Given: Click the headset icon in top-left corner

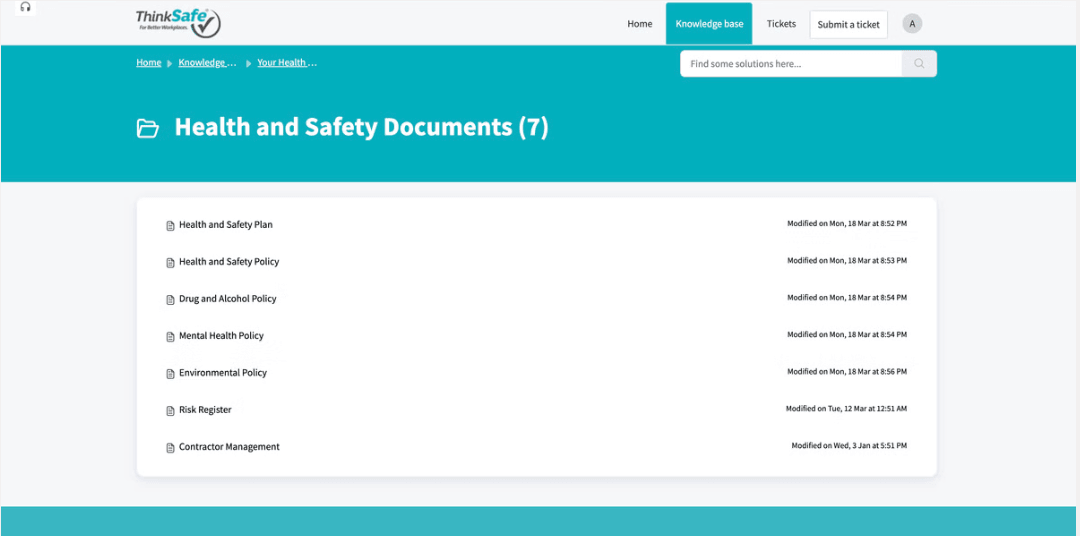Looking at the screenshot, I should pos(26,7).
